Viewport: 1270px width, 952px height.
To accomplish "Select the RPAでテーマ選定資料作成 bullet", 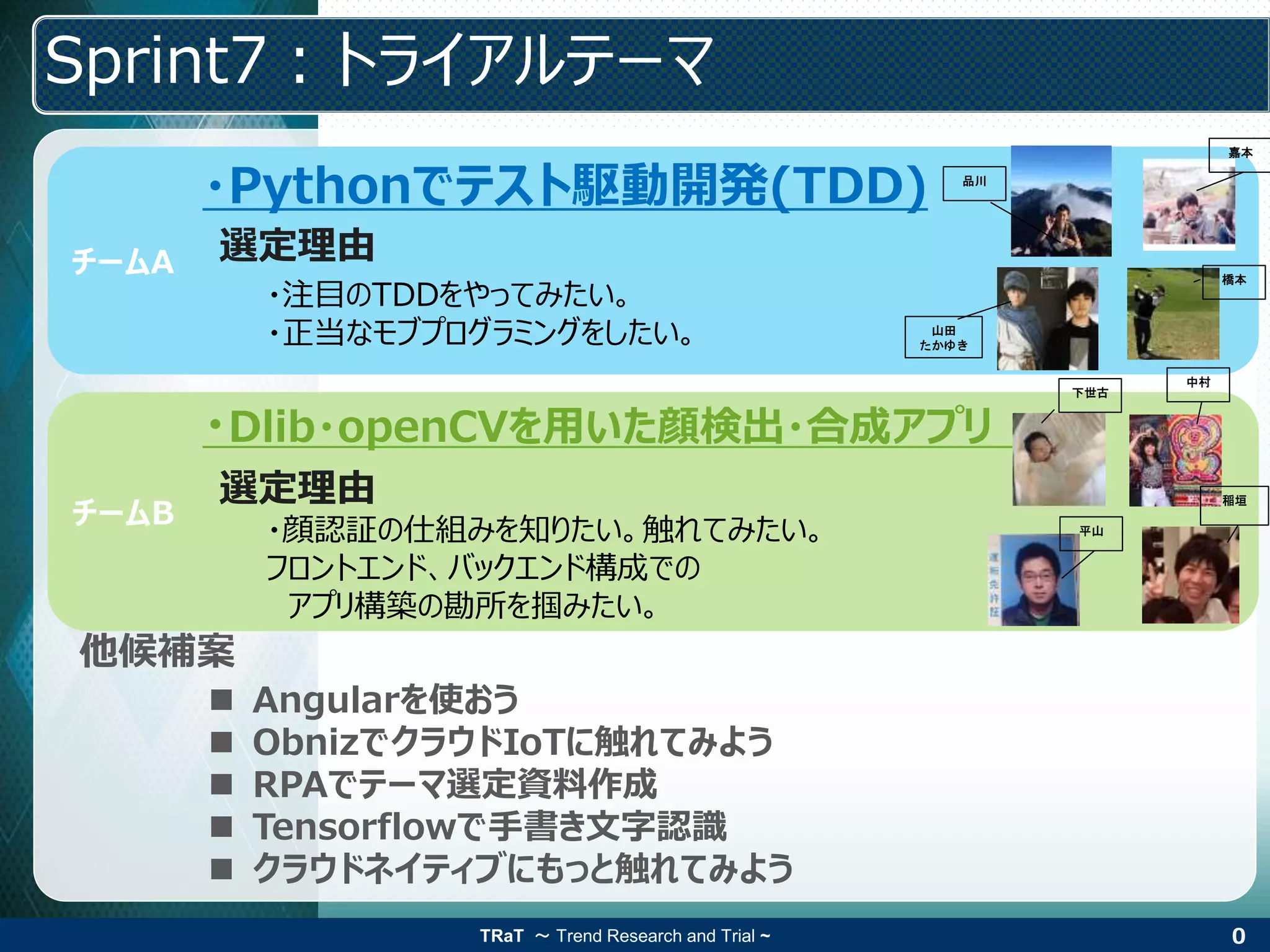I will click(x=454, y=784).
